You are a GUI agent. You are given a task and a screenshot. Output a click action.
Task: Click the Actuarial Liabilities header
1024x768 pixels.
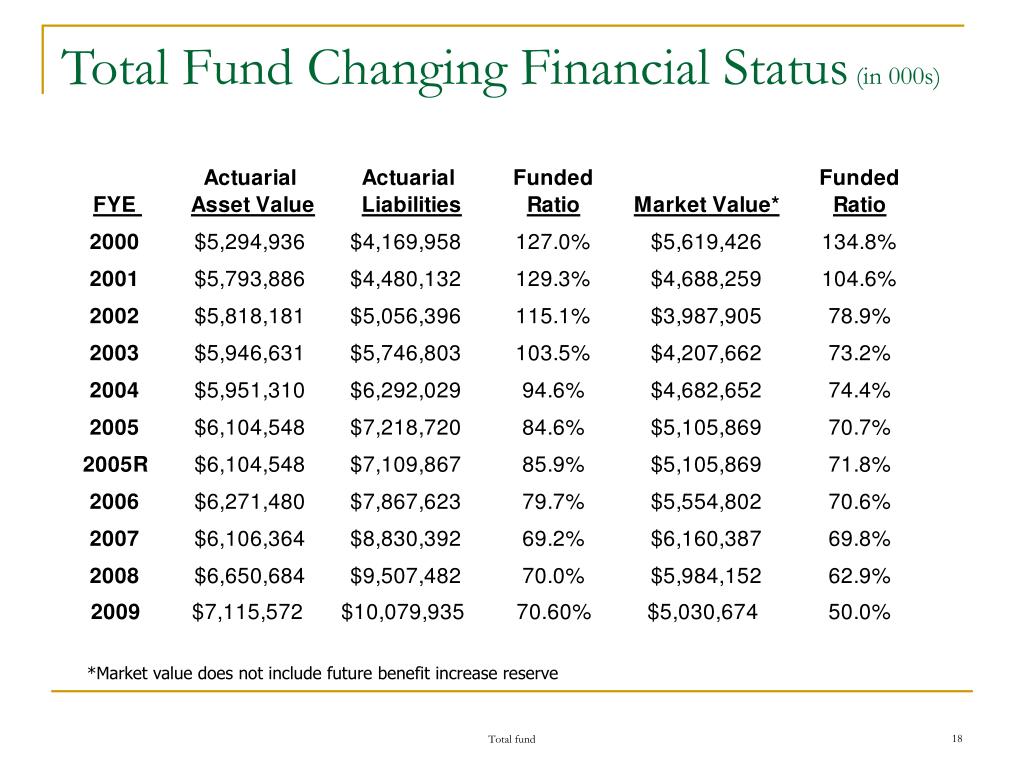411,191
